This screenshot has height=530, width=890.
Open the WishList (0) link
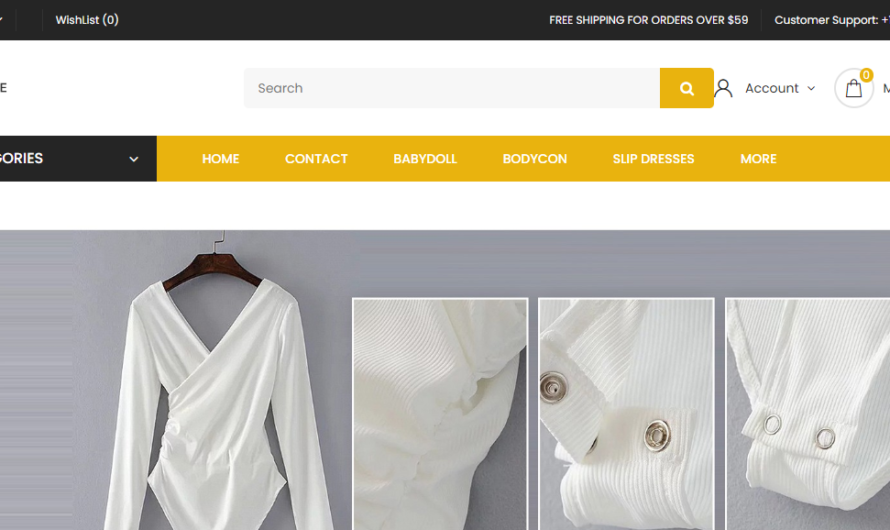(x=87, y=20)
